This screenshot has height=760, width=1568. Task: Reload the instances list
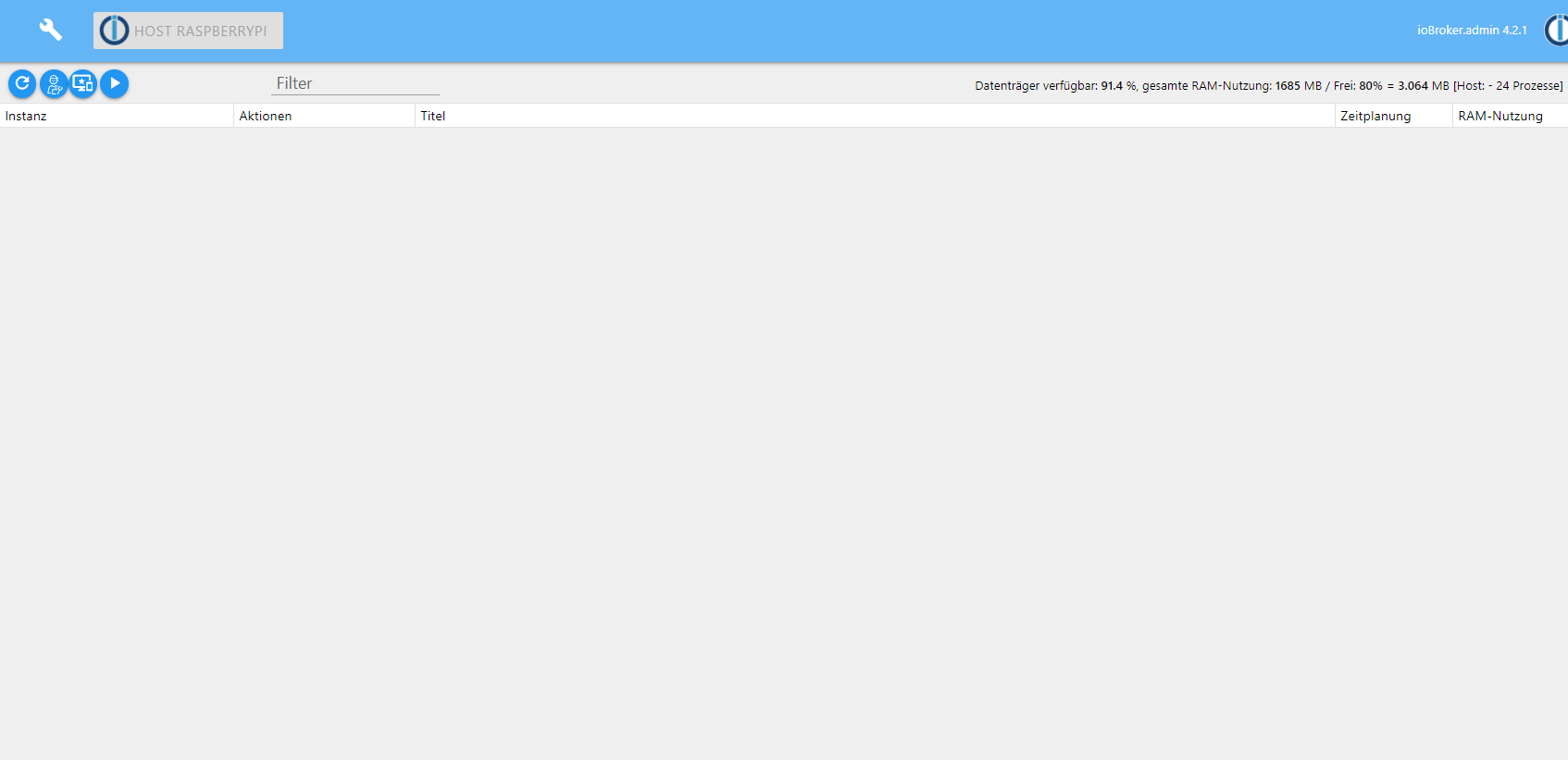(22, 83)
